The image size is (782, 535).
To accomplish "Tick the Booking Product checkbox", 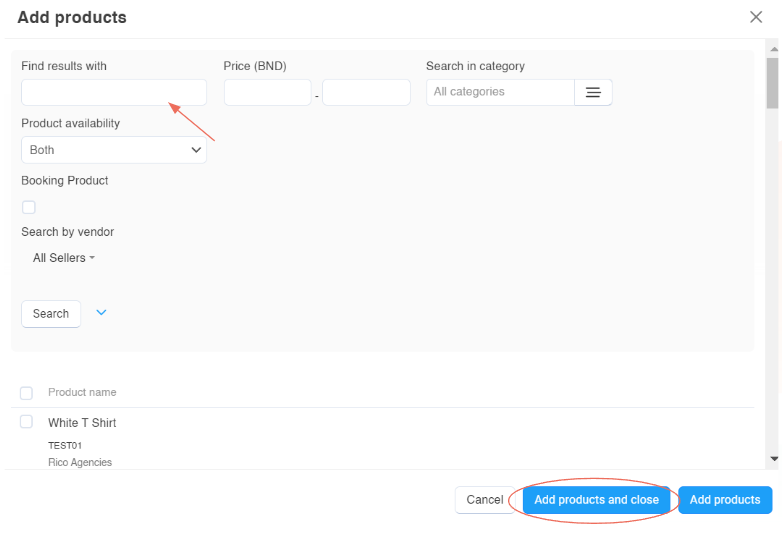I will (28, 207).
